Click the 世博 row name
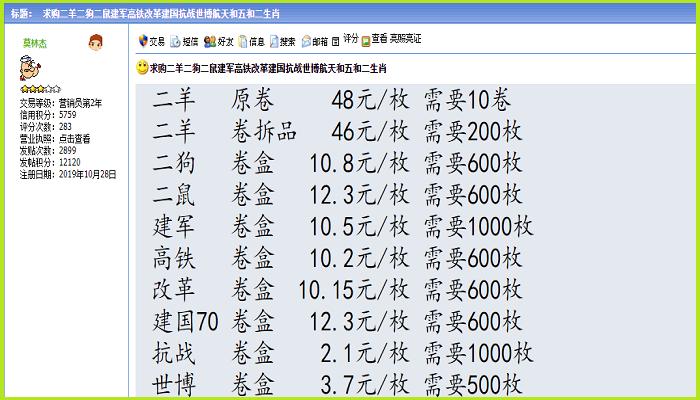700x400 pixels. [174, 385]
